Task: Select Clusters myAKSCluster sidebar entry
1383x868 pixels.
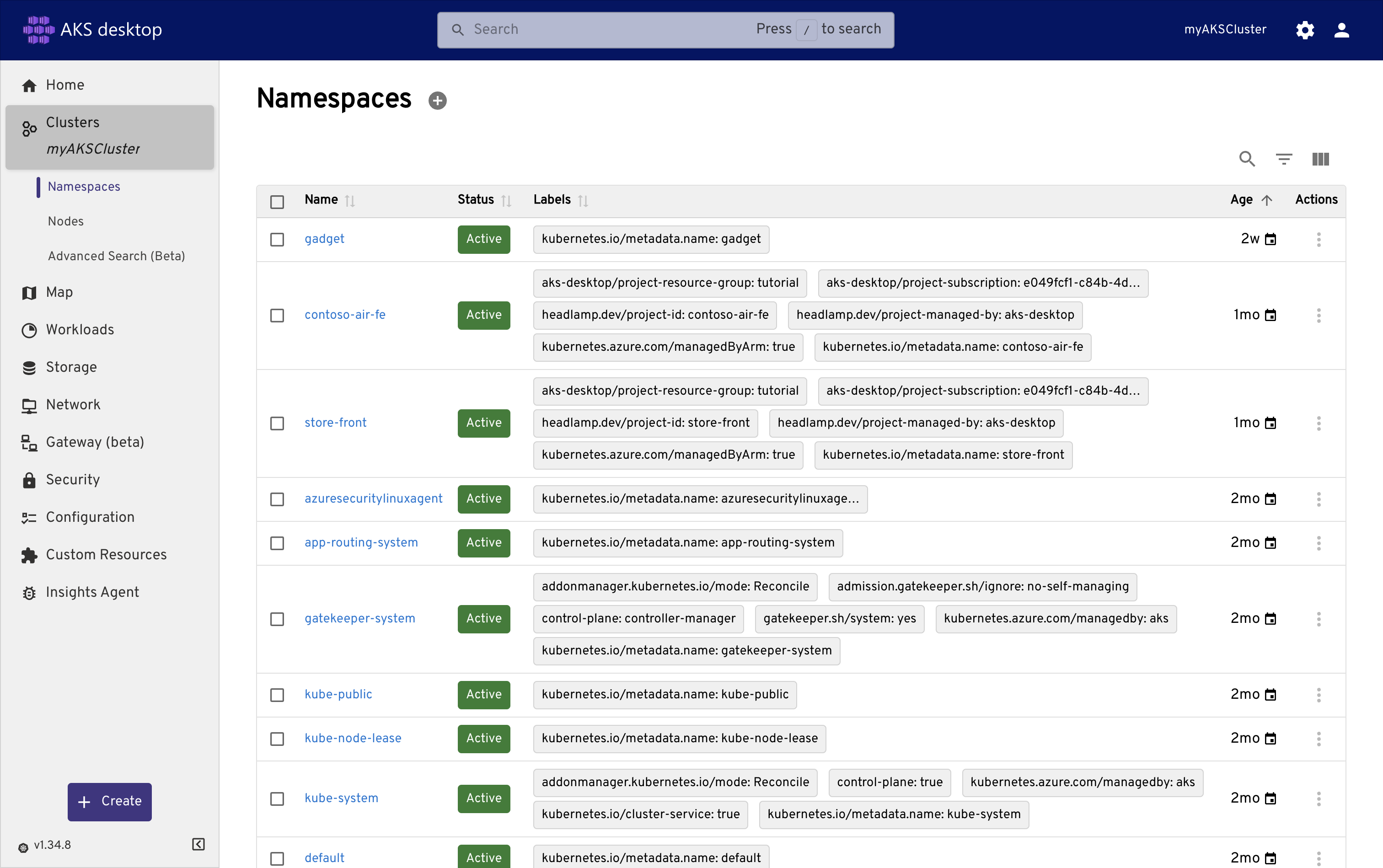Action: 110,137
